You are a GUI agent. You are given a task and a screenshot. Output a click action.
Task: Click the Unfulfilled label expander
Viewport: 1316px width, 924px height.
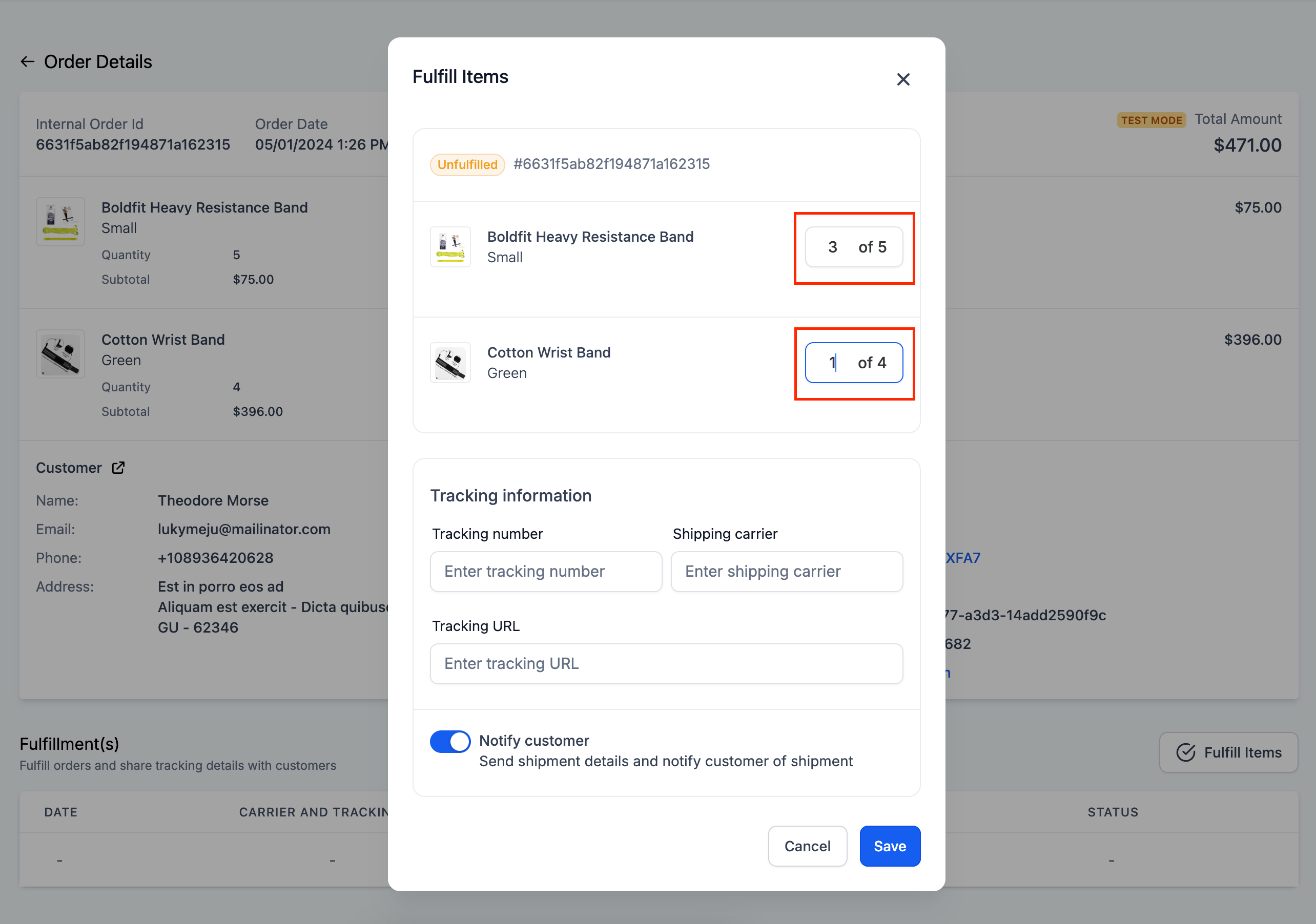[x=467, y=164]
